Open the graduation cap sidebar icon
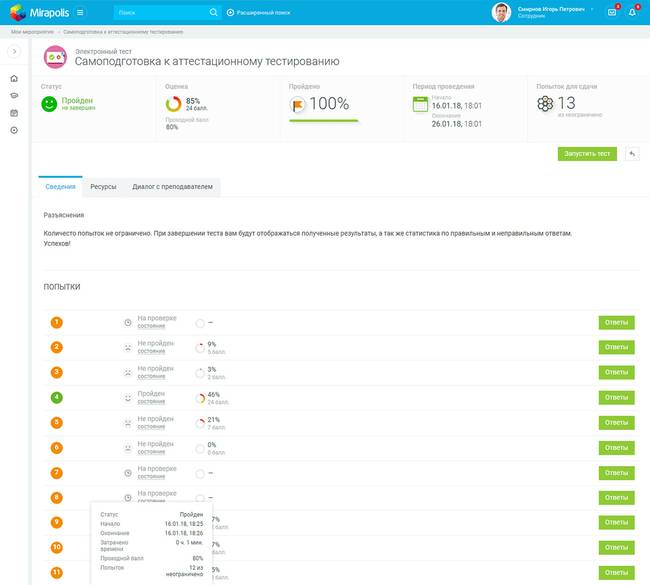Screen dimensions: 650x585 coord(14,96)
